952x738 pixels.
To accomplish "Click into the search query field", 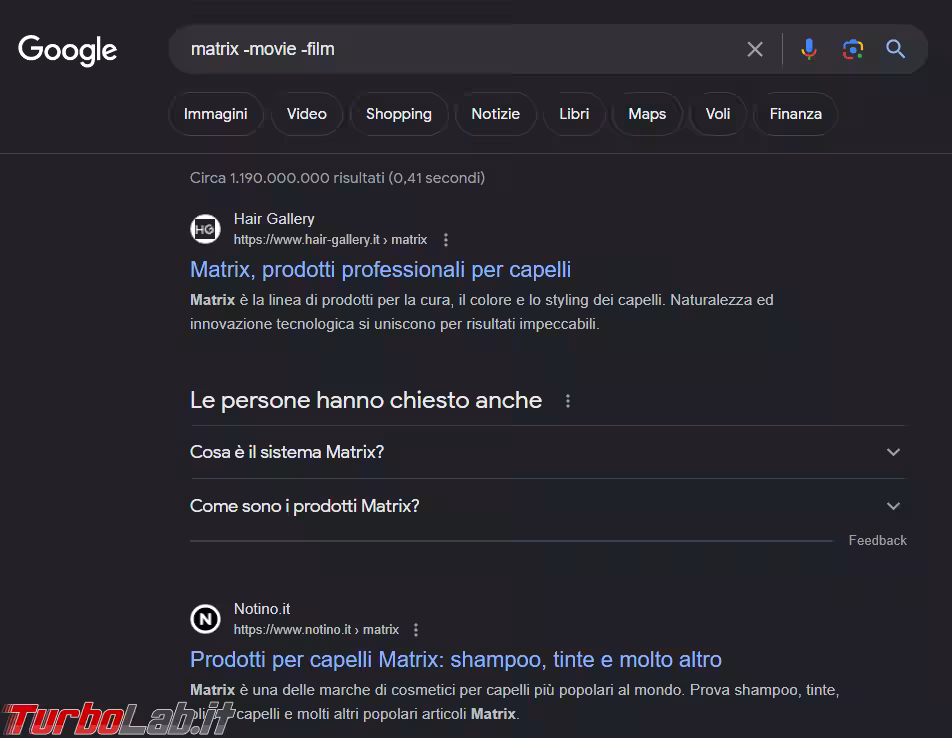I will [x=450, y=49].
